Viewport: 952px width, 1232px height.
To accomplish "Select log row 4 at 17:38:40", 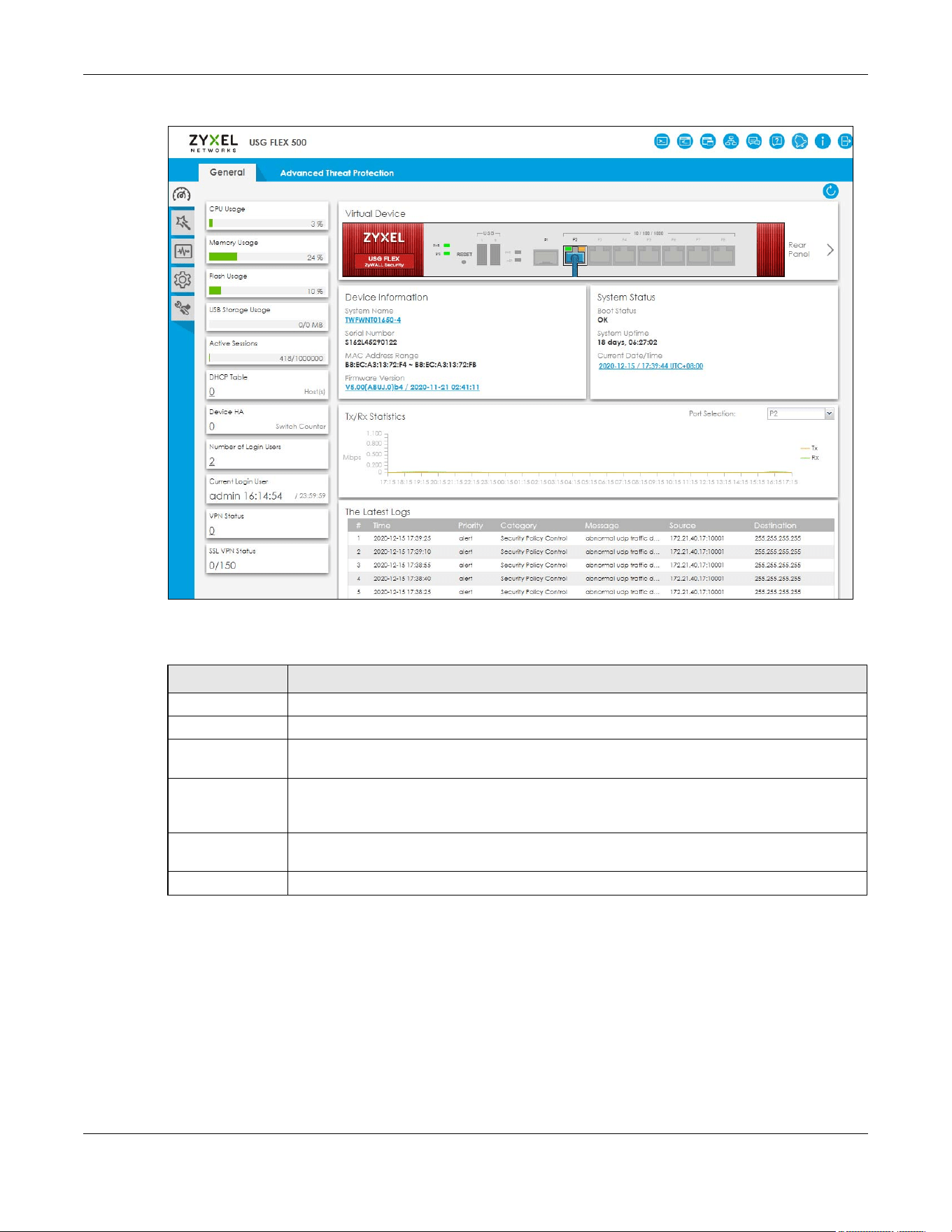I will tap(590, 579).
